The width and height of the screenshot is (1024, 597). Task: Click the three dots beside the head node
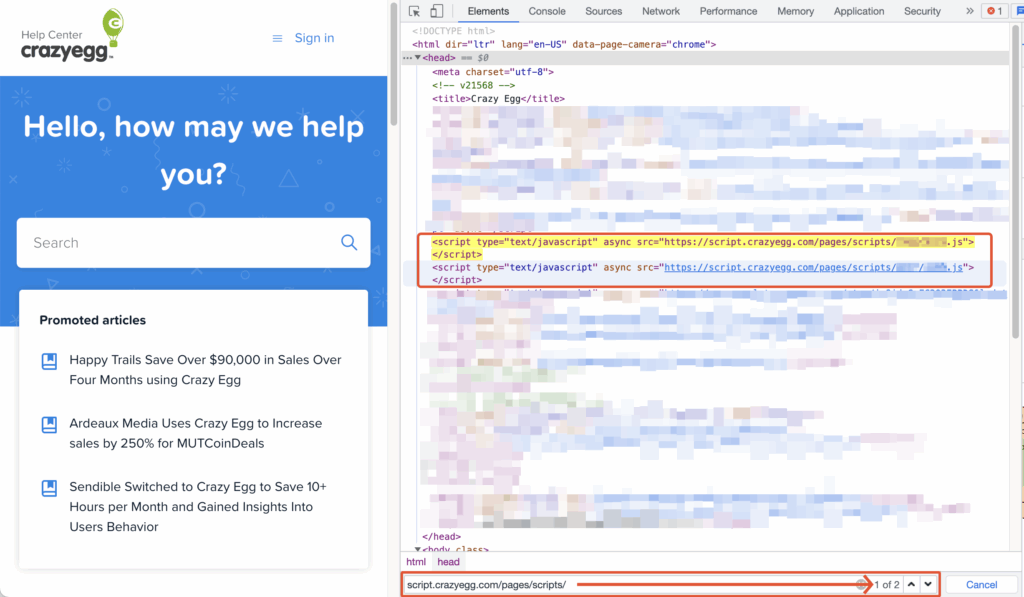coord(408,57)
